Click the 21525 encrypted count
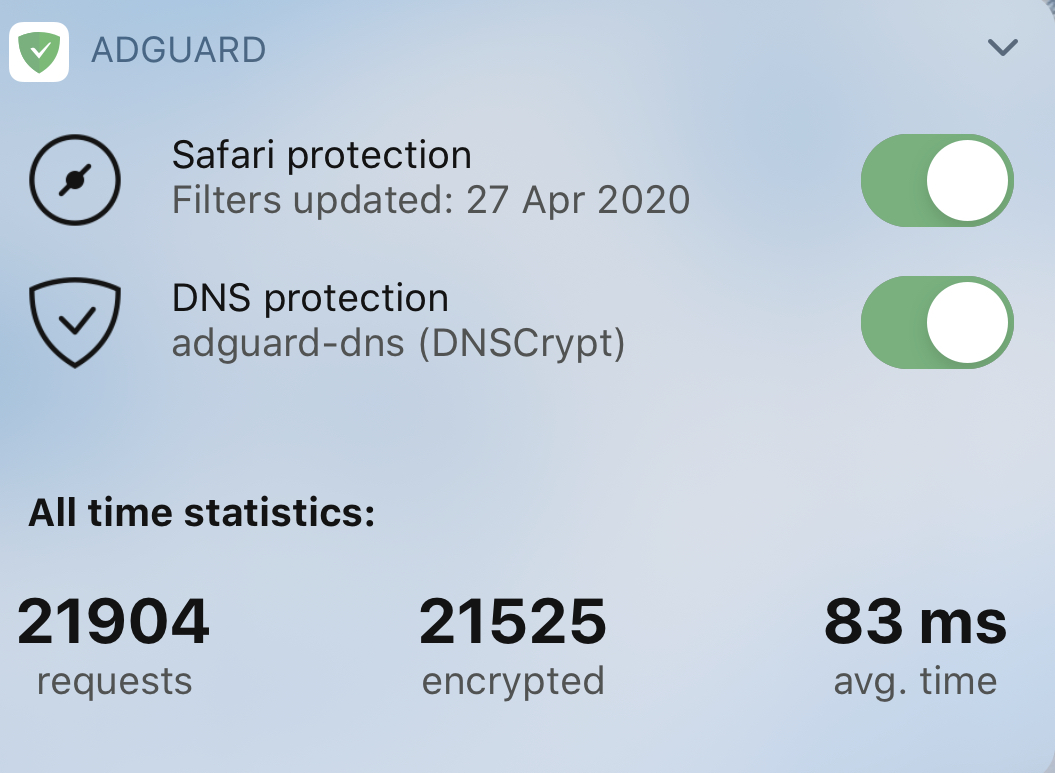The height and width of the screenshot is (773, 1055). 513,622
